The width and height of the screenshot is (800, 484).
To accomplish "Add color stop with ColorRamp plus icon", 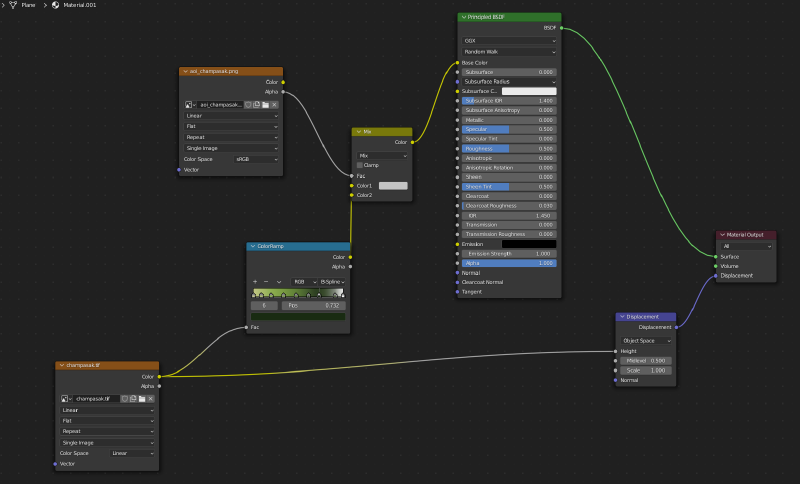I will (x=255, y=282).
